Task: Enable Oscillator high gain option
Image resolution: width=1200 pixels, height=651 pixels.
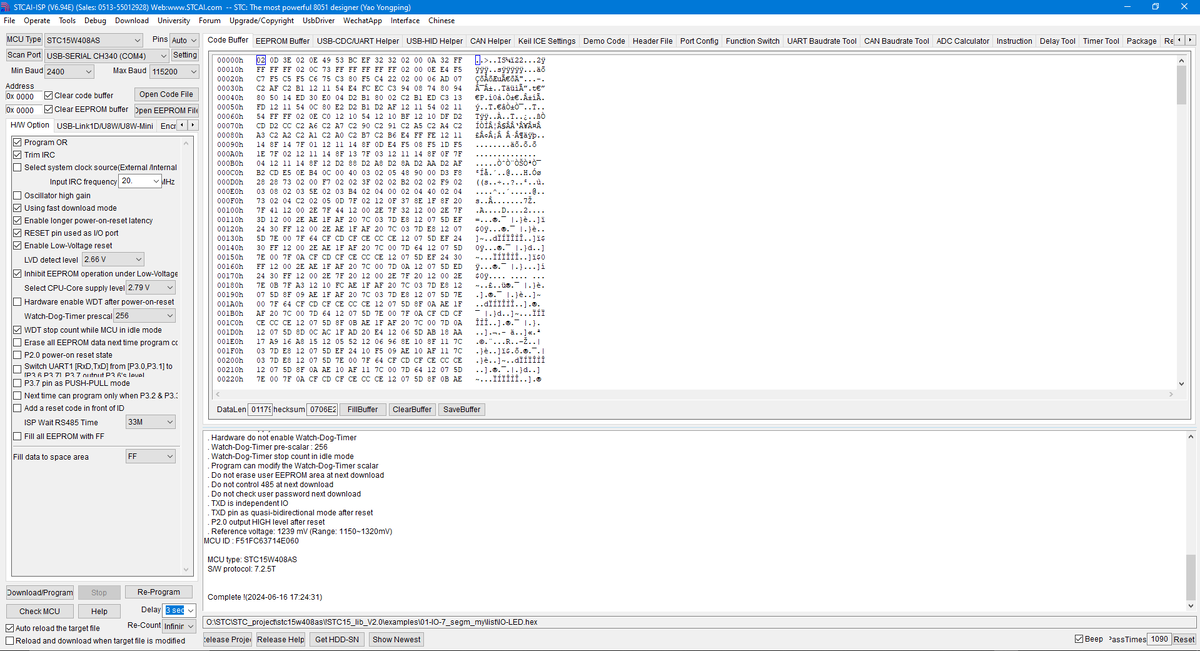Action: tap(17, 195)
